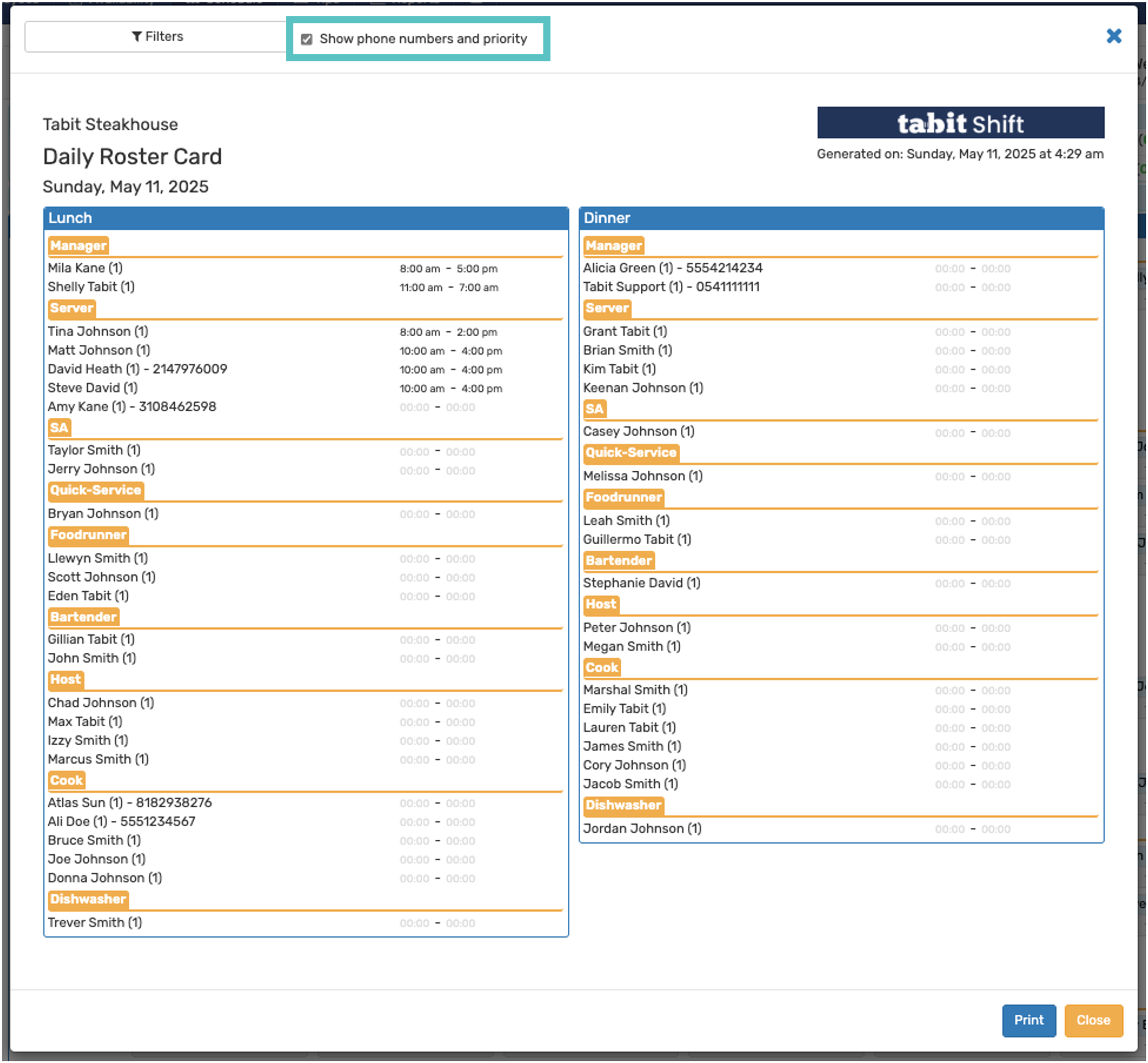Click Mila Kane's roster entry
The width and height of the screenshot is (1148, 1063).
[85, 268]
